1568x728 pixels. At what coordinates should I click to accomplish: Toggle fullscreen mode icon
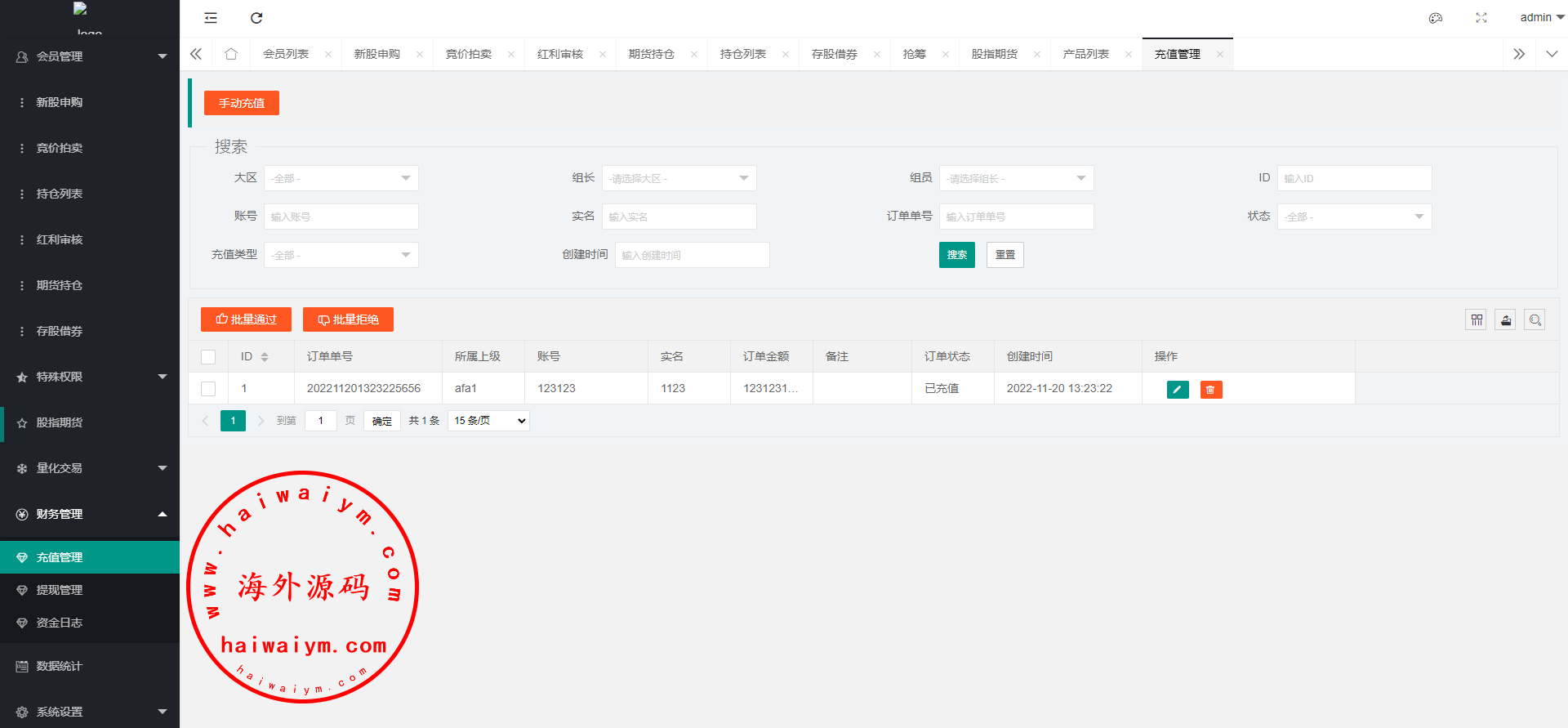1481,18
